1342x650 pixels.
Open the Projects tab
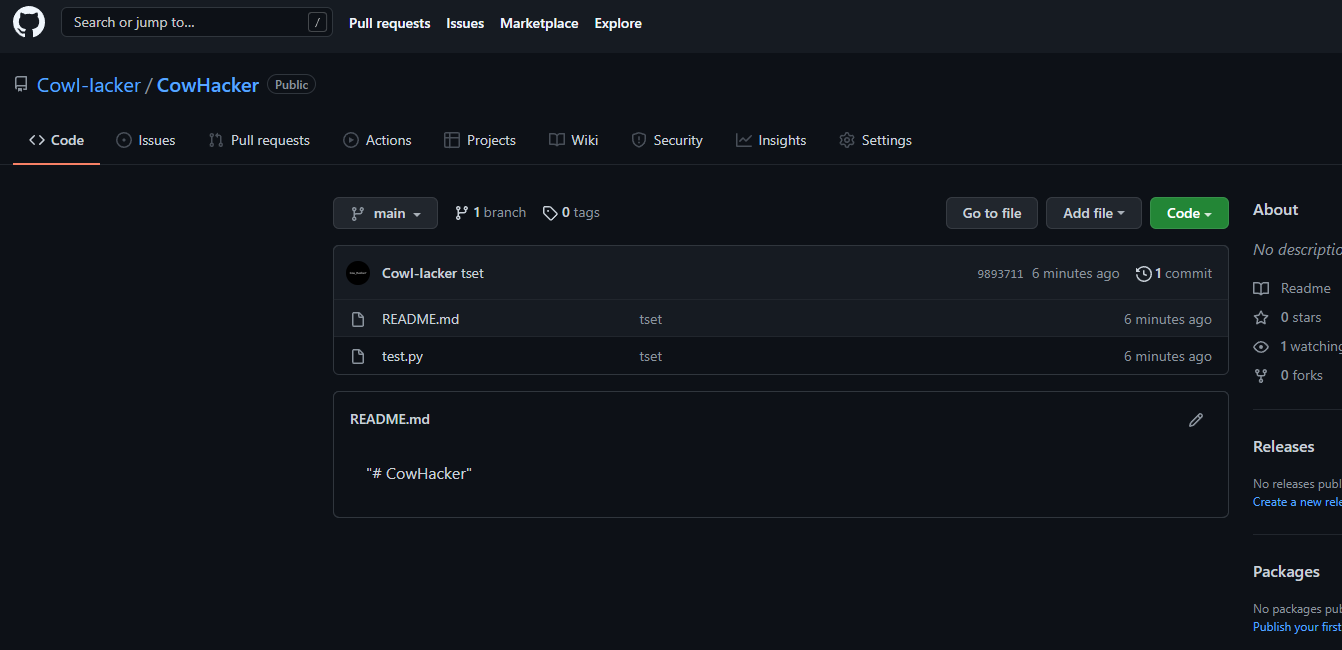click(480, 140)
